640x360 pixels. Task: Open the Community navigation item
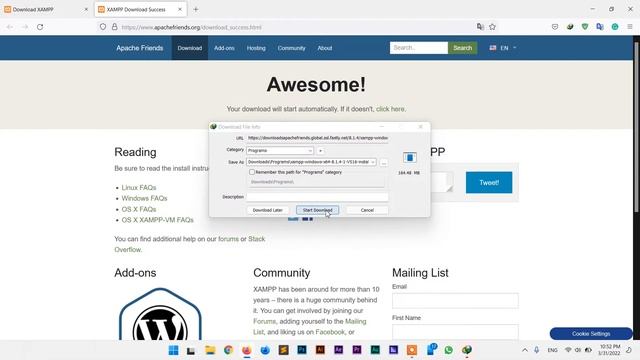click(291, 48)
